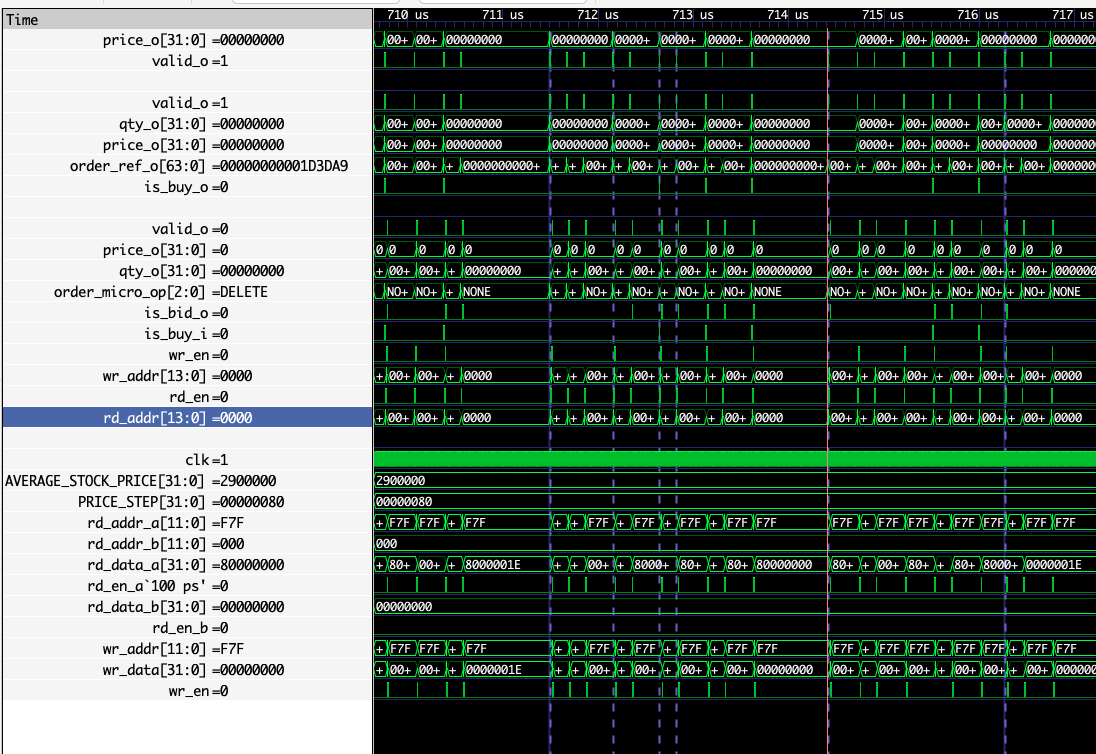1096x754 pixels.
Task: Select the is_bid_o signal
Action: [x=186, y=313]
